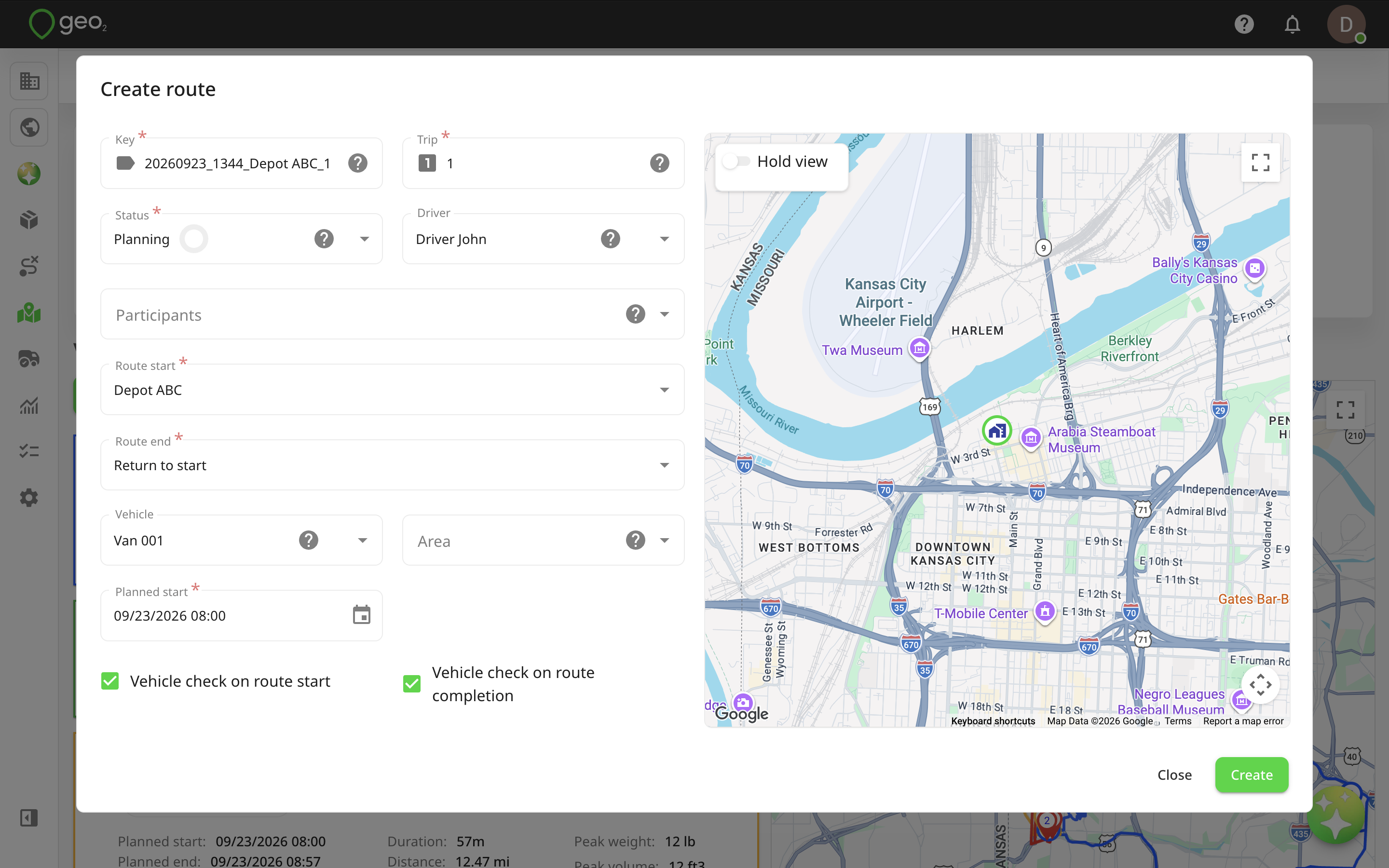Image resolution: width=1389 pixels, height=868 pixels.
Task: Click Report a map error link
Action: pos(1243,721)
